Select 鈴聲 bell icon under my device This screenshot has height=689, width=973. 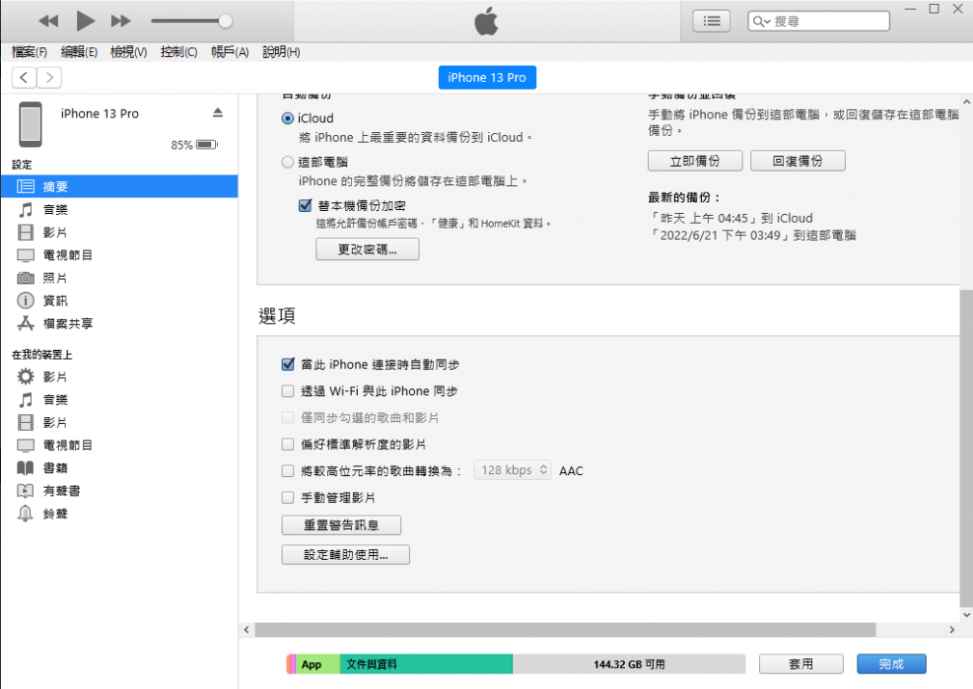(27, 514)
